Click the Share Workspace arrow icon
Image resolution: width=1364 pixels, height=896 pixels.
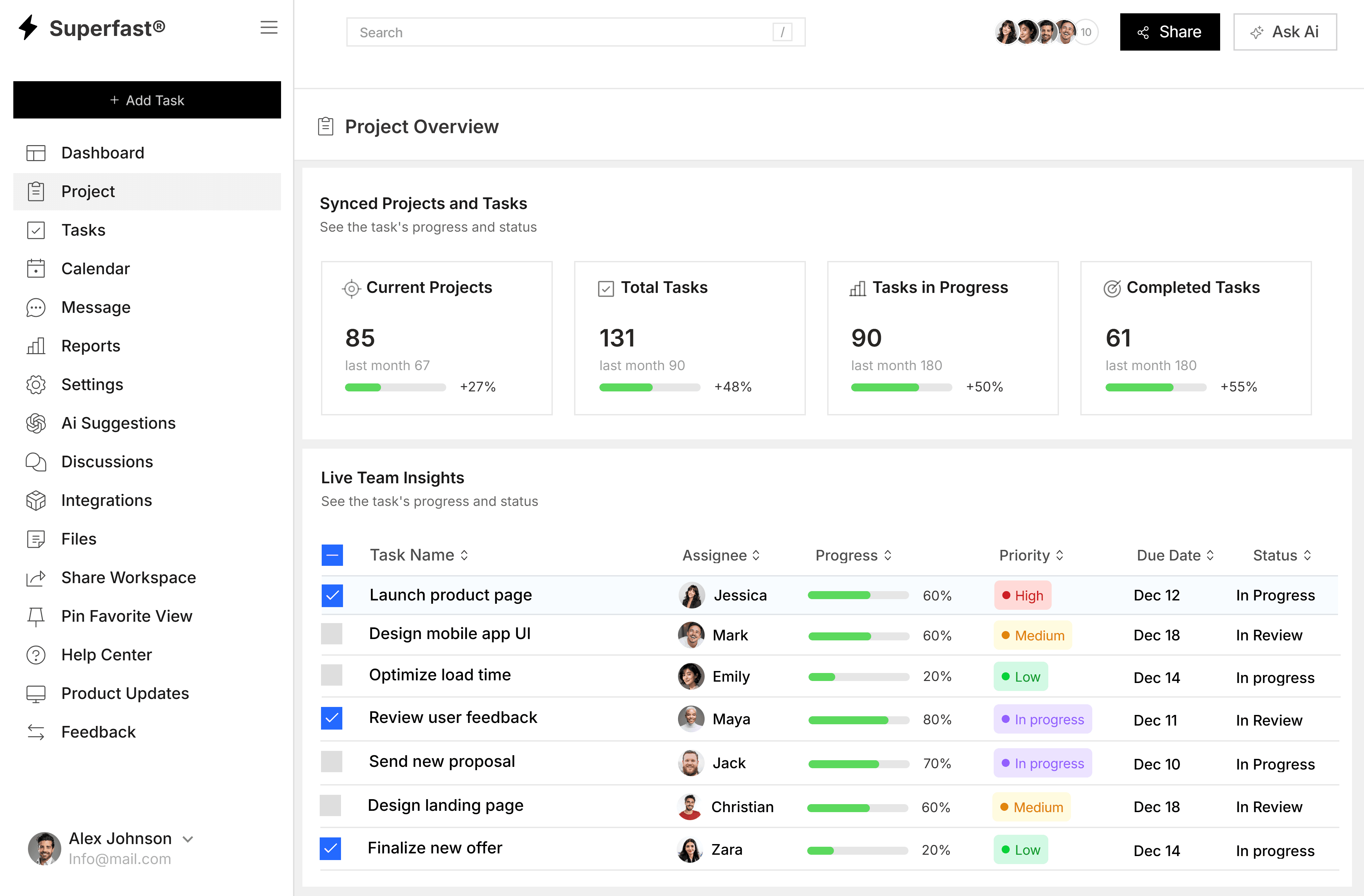point(36,578)
